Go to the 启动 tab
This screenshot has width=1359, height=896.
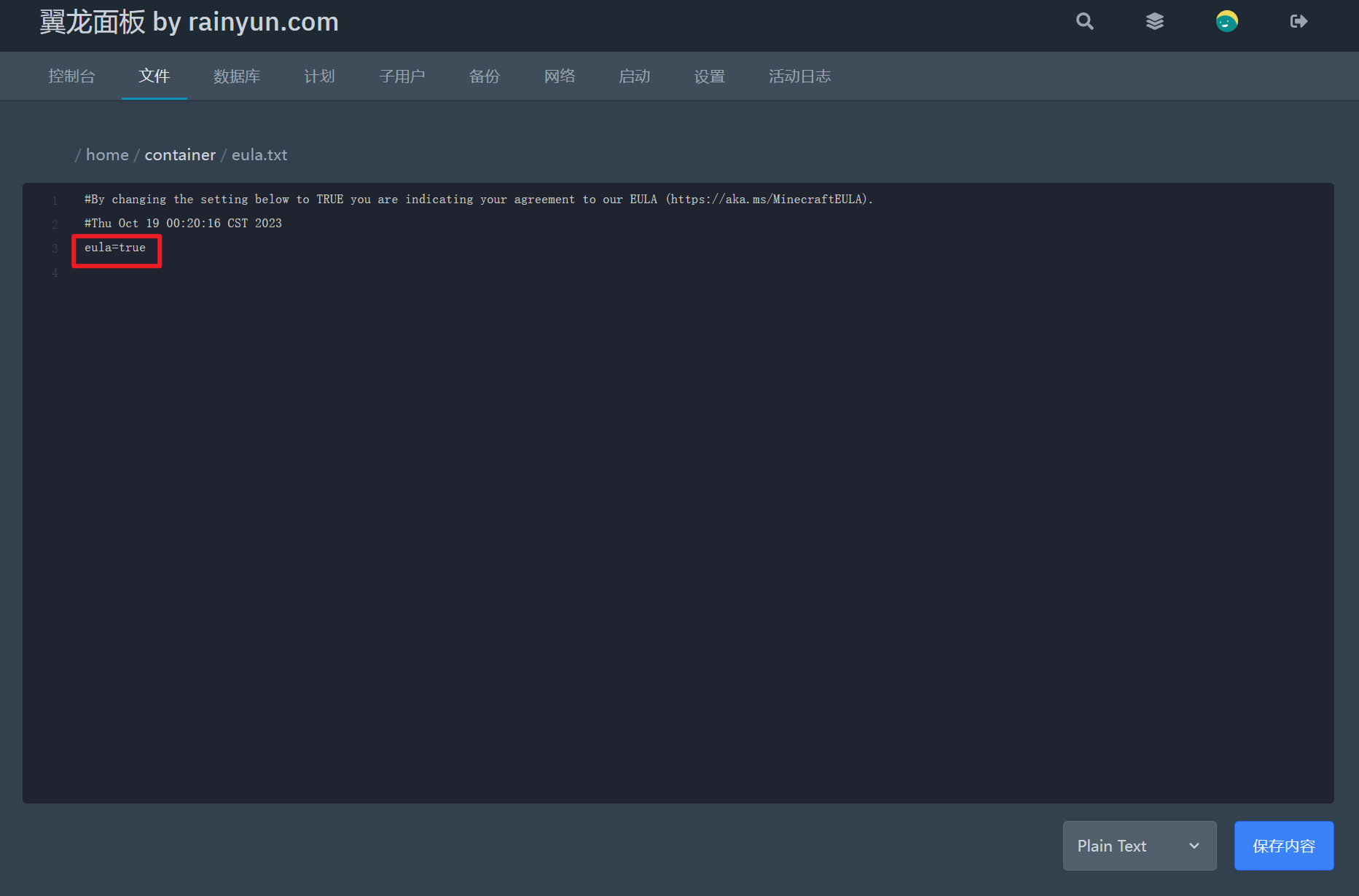(635, 76)
